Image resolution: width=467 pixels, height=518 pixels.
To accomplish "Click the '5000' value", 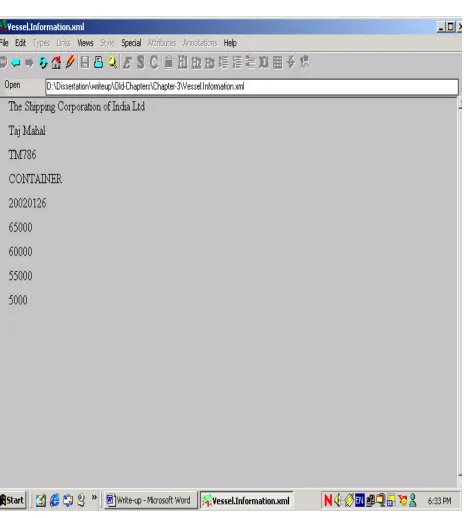I will coord(18,300).
